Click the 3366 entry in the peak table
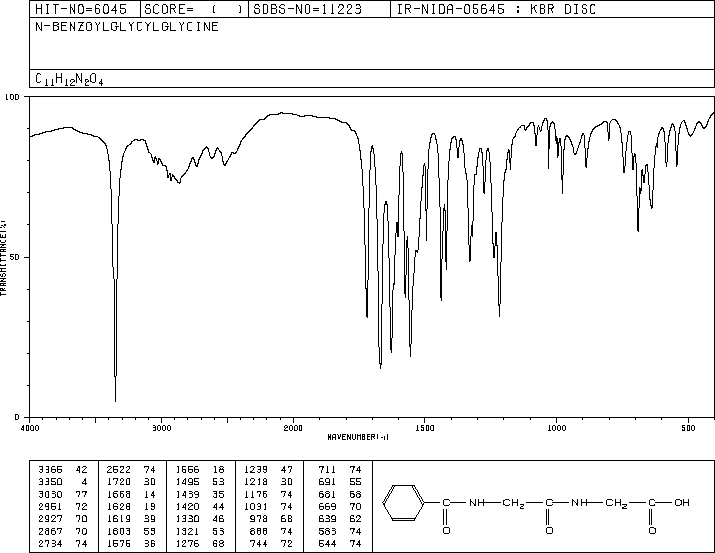 (49, 467)
